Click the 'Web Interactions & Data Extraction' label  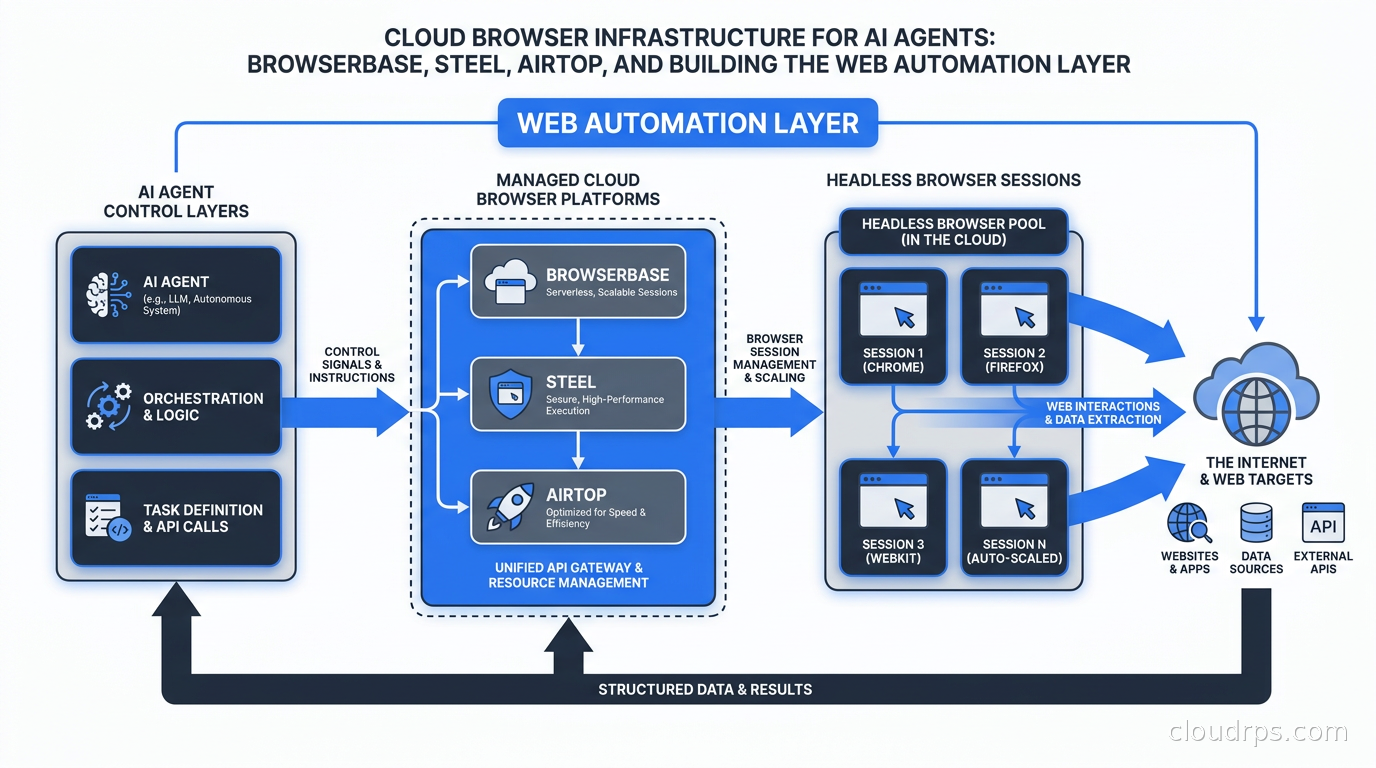pyautogui.click(x=1103, y=413)
